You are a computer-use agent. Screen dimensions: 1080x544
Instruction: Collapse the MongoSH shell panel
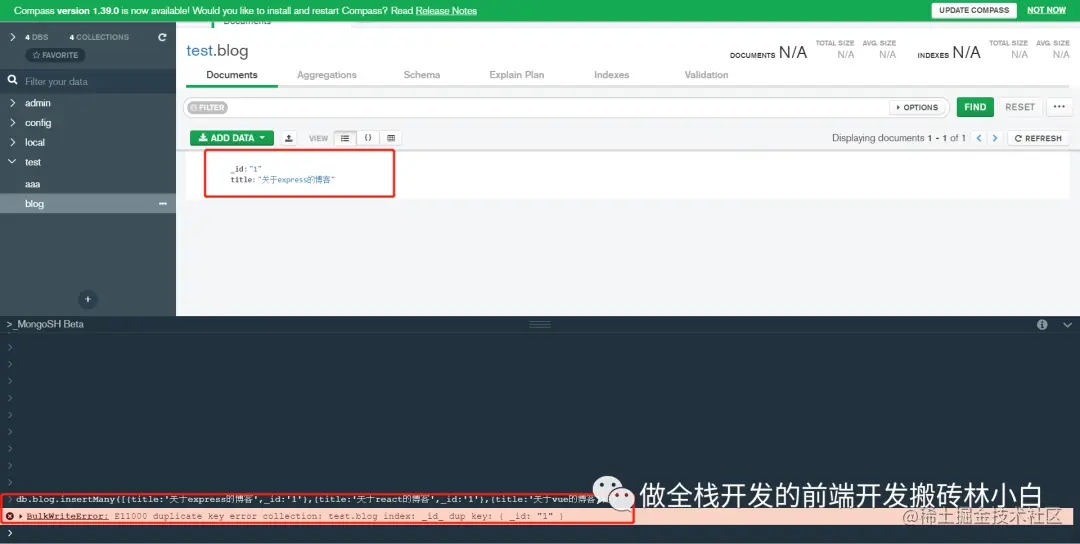(x=1067, y=324)
